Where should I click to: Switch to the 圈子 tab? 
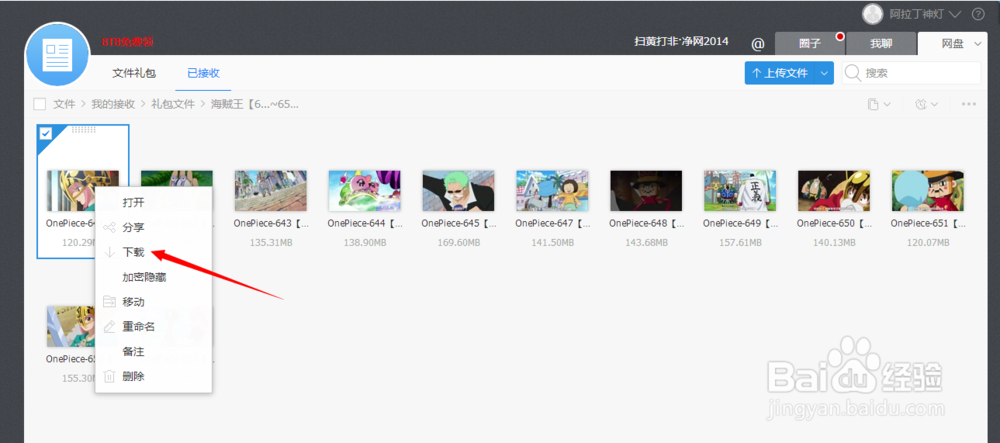pyautogui.click(x=809, y=44)
